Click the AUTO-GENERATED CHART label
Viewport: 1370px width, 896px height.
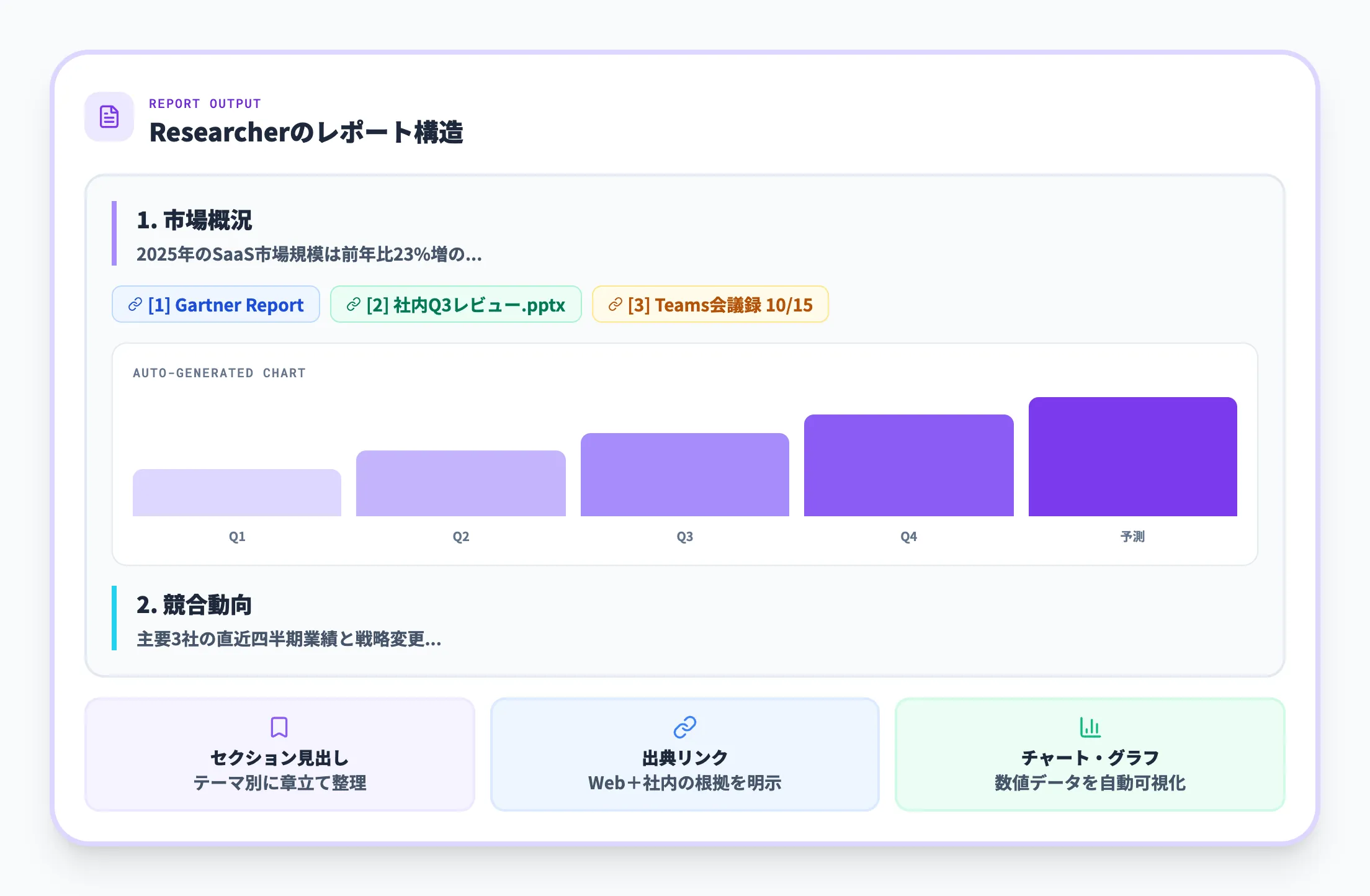pos(219,373)
